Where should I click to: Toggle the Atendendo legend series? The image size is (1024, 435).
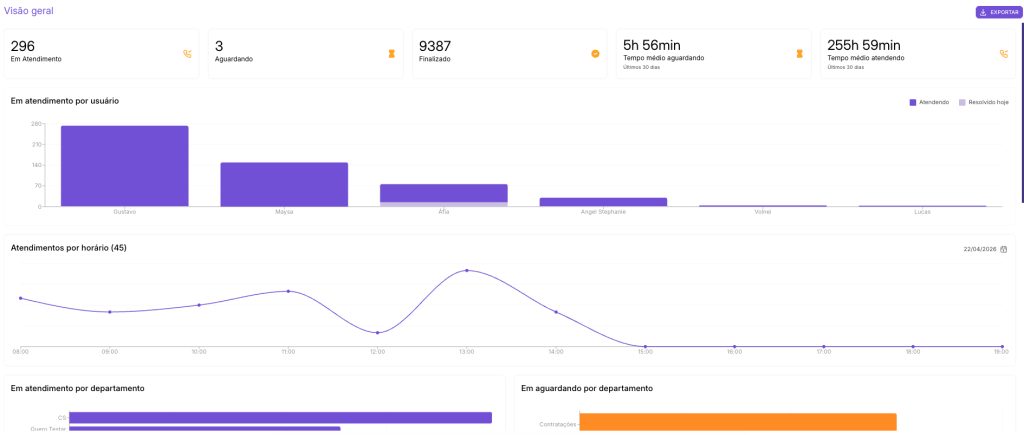coord(928,102)
